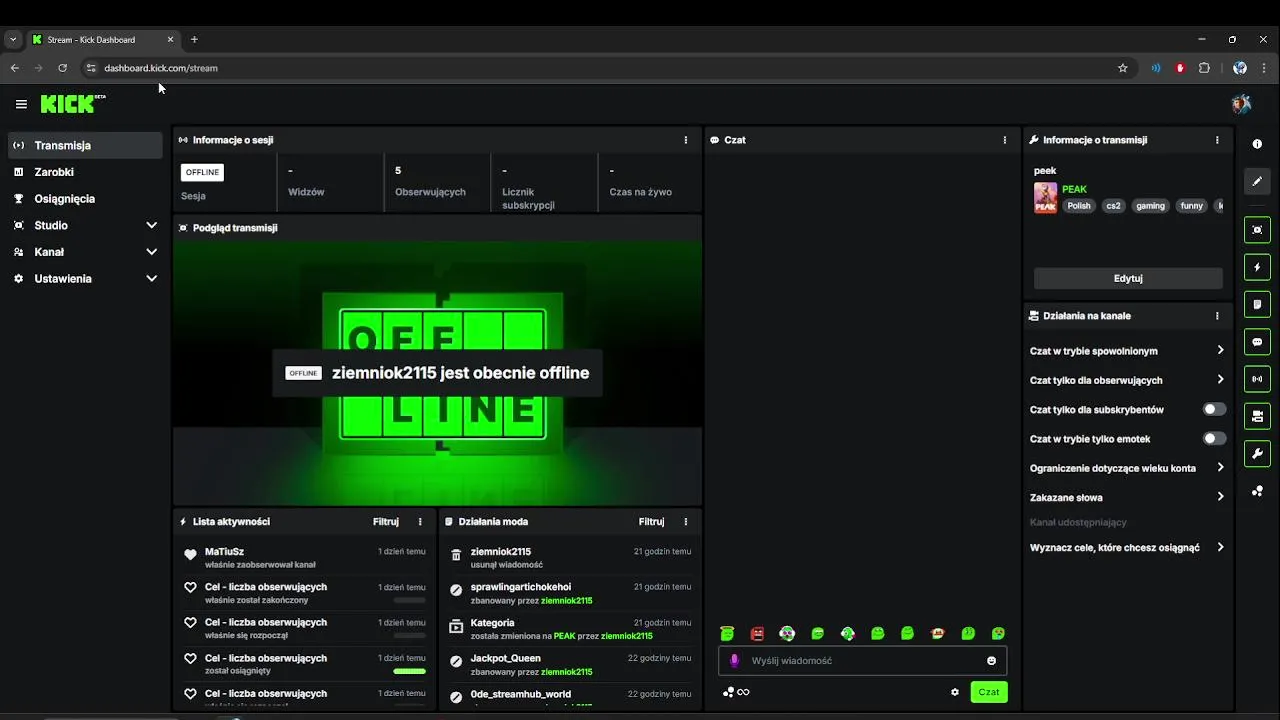Click the chat identity dots icon beside the infinity symbol
The image size is (1280, 720).
point(728,692)
